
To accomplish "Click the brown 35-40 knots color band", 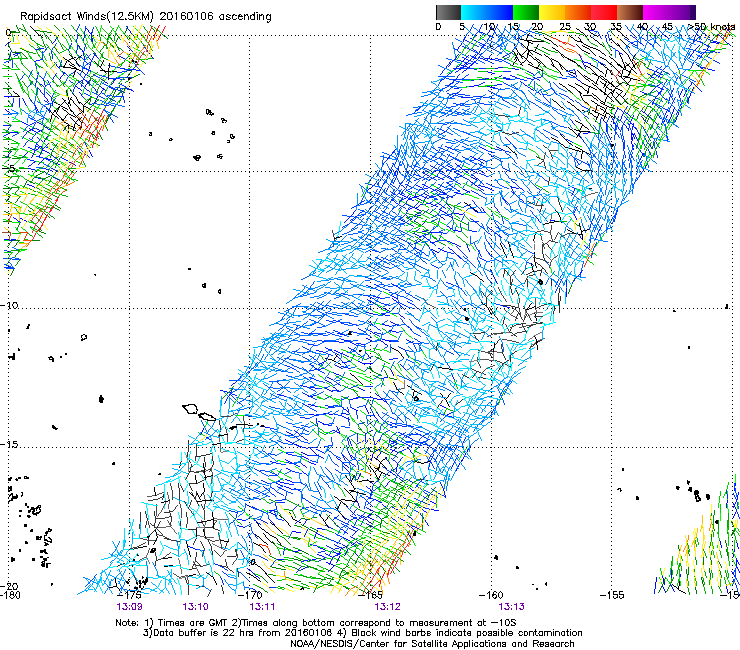I will click(x=630, y=12).
